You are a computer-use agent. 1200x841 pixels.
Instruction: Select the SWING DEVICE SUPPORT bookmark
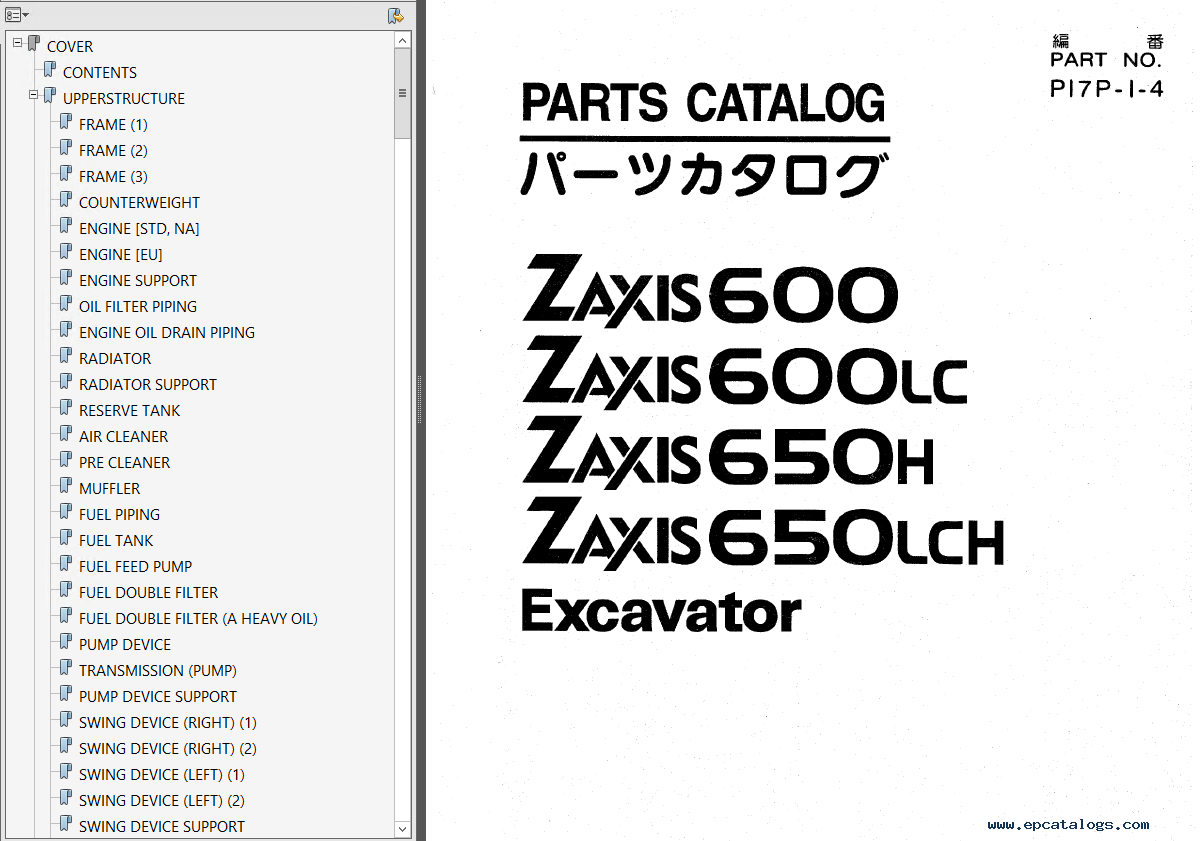point(162,827)
